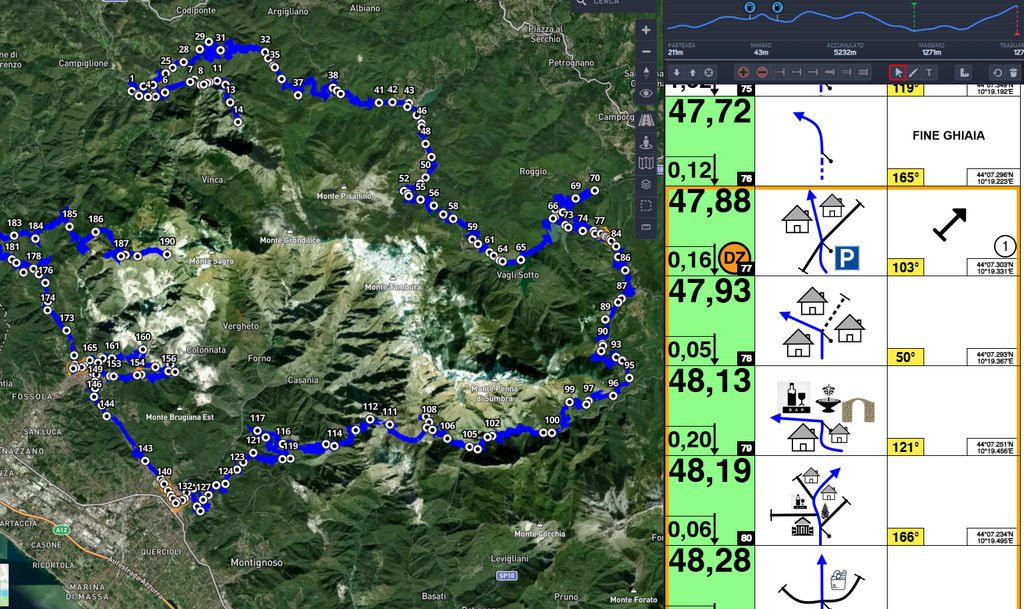Select the pencil draw tool

[x=914, y=72]
